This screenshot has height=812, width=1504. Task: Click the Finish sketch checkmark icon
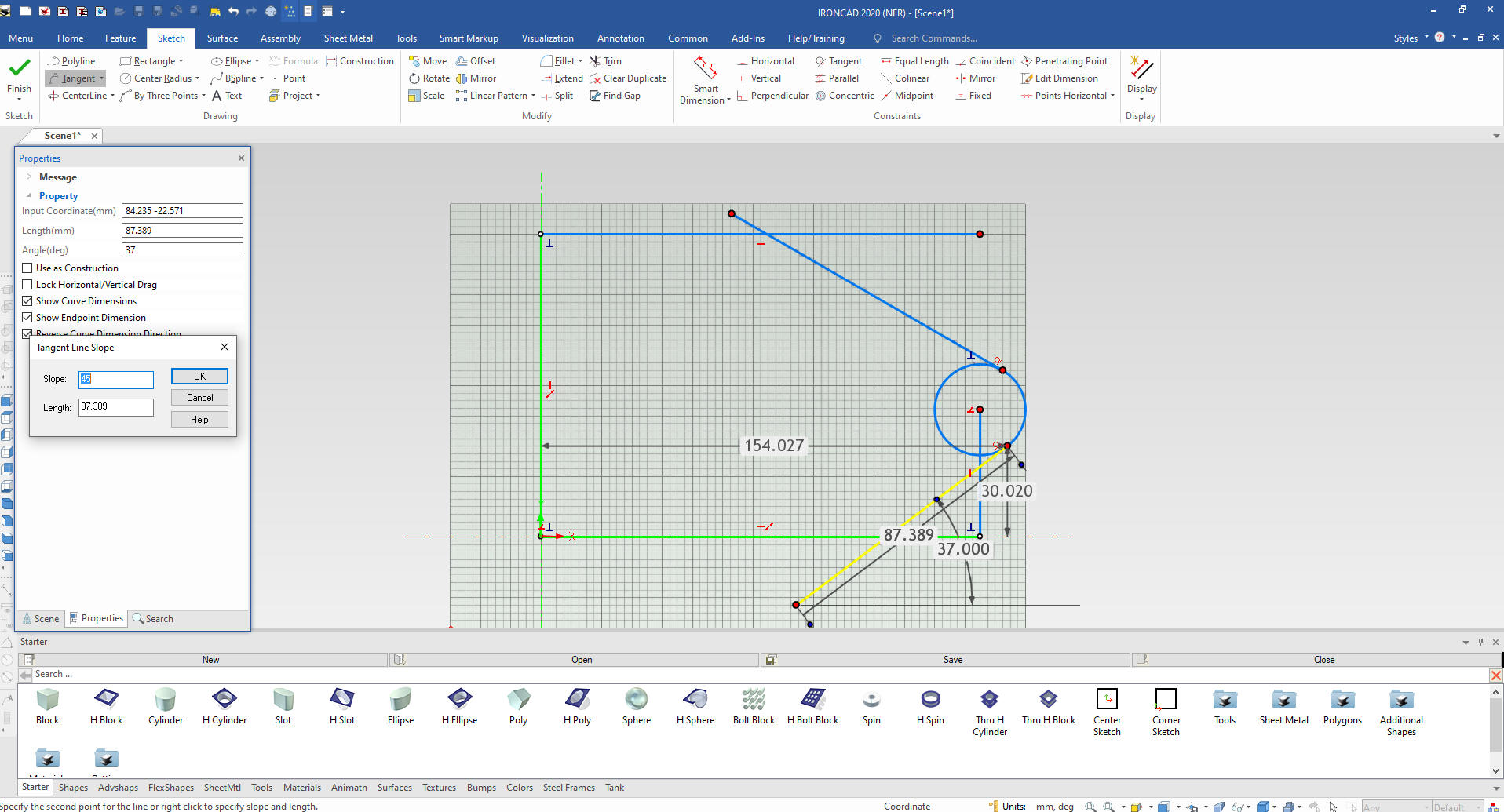[x=19, y=68]
